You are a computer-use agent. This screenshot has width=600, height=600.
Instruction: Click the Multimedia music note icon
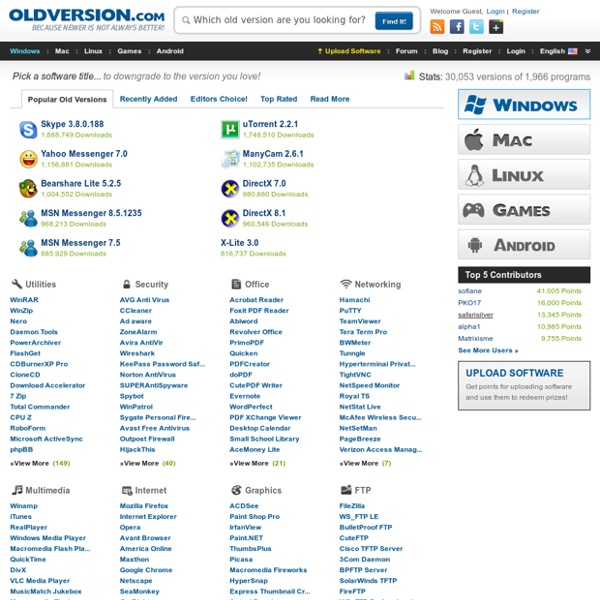(x=17, y=490)
